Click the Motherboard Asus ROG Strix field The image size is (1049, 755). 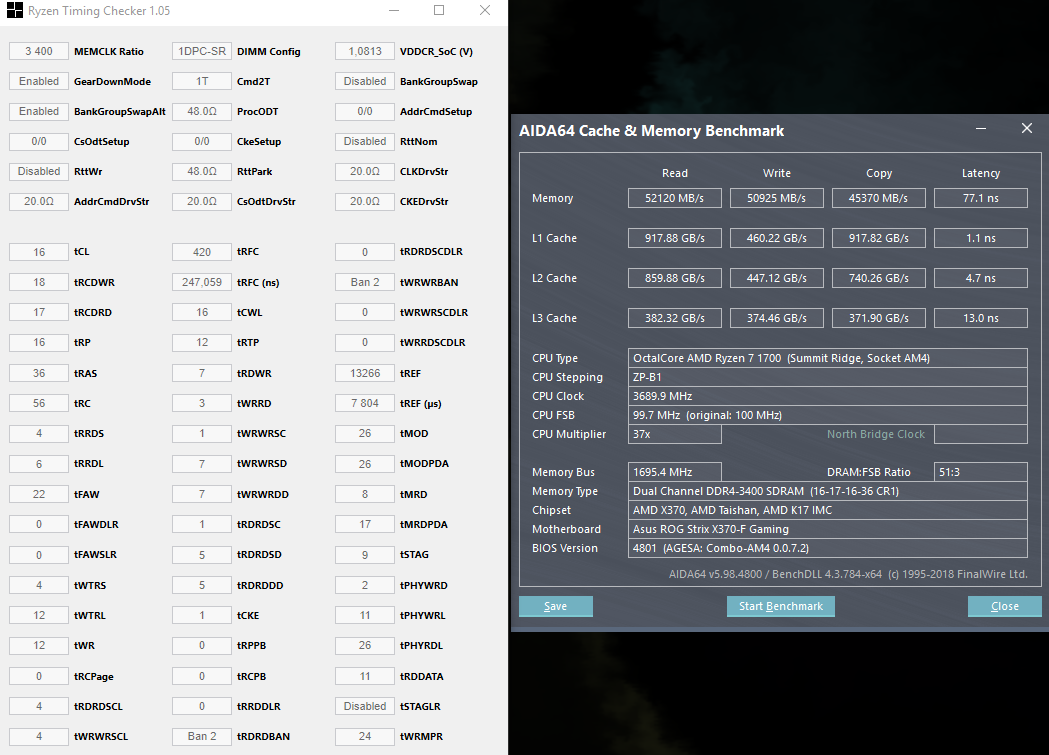[828, 529]
